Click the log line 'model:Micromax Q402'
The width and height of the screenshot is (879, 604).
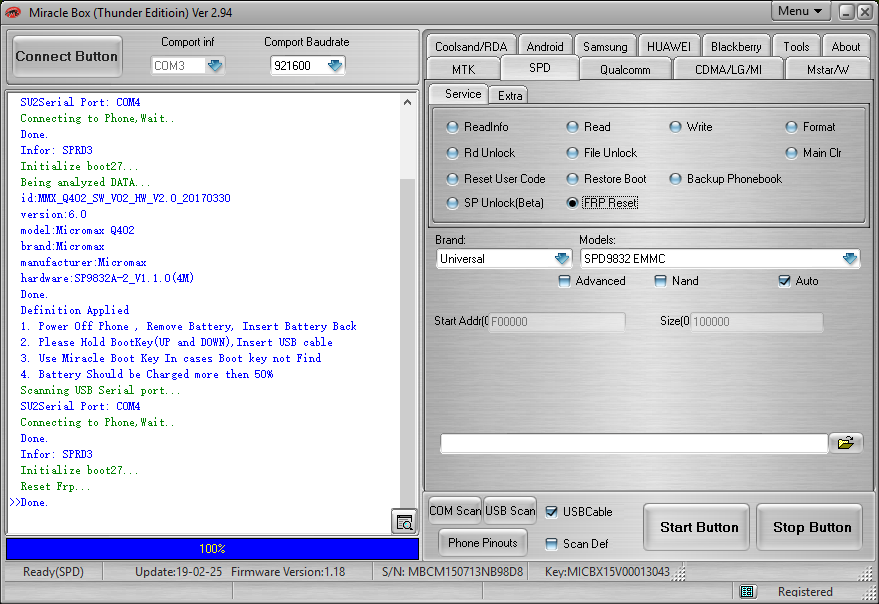point(77,230)
